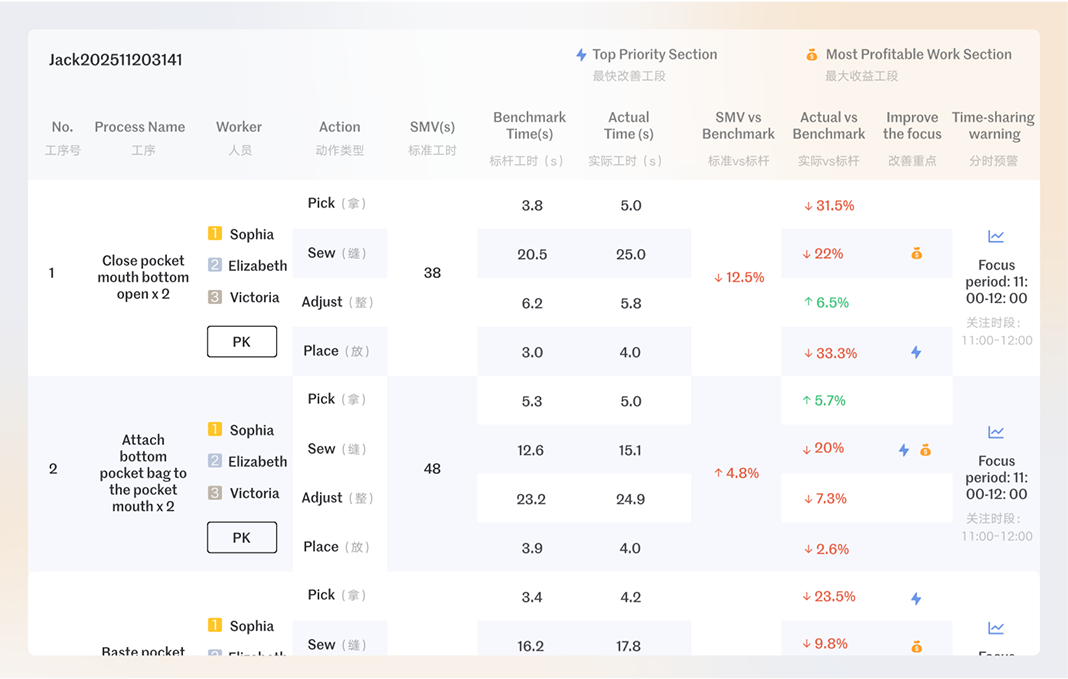This screenshot has width=1068, height=679.
Task: Click the lightning icon in process 3 Pick row
Action: click(916, 598)
